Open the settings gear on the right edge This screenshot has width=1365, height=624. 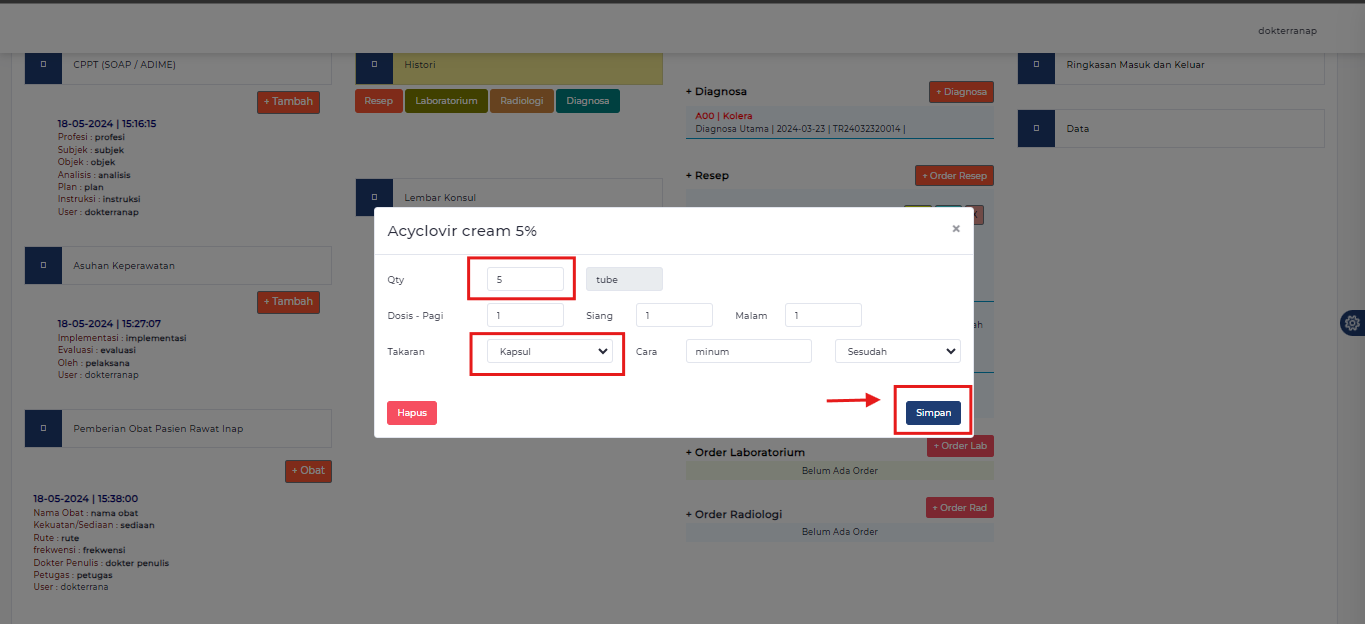tap(1352, 323)
